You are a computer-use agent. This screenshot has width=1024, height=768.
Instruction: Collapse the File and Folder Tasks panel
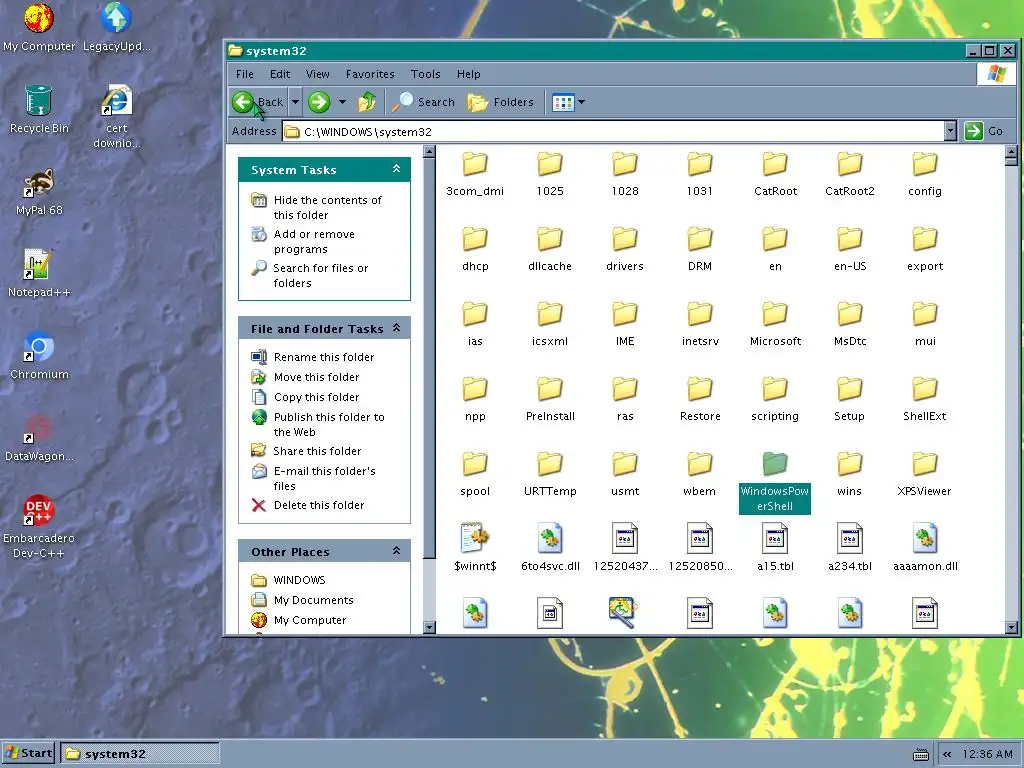396,328
